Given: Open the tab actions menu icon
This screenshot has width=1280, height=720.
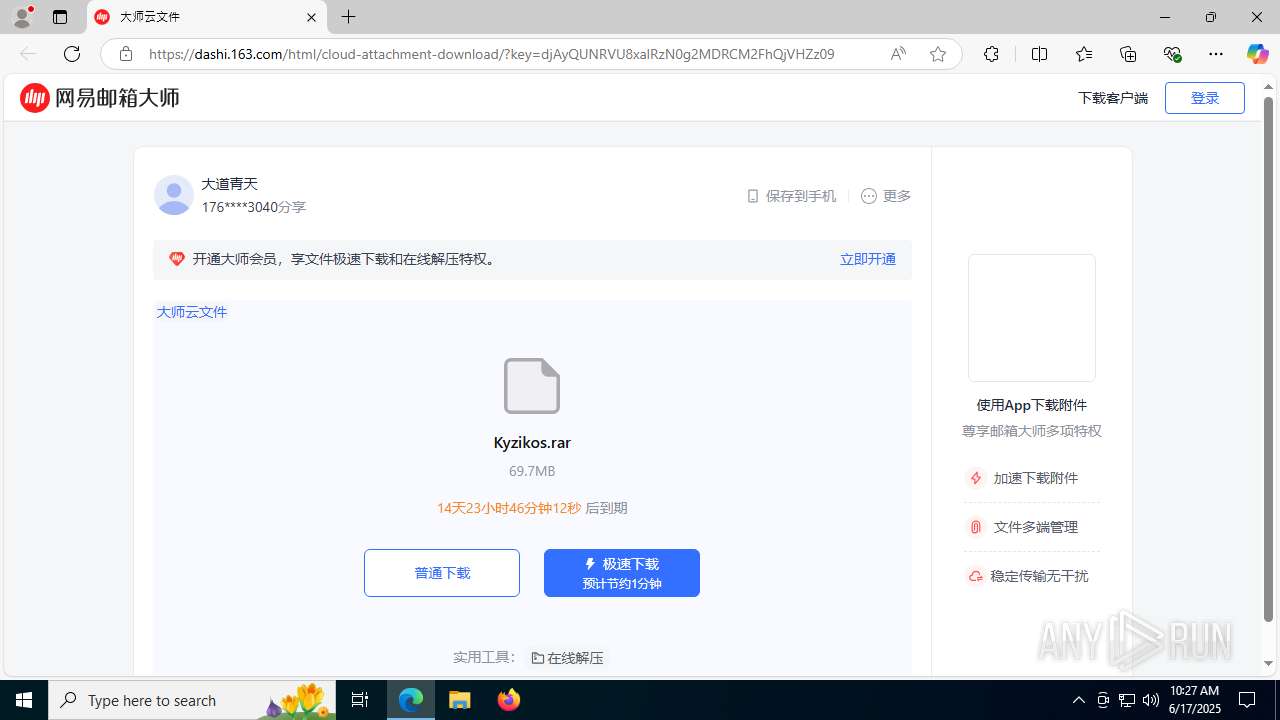Looking at the screenshot, I should tap(60, 17).
